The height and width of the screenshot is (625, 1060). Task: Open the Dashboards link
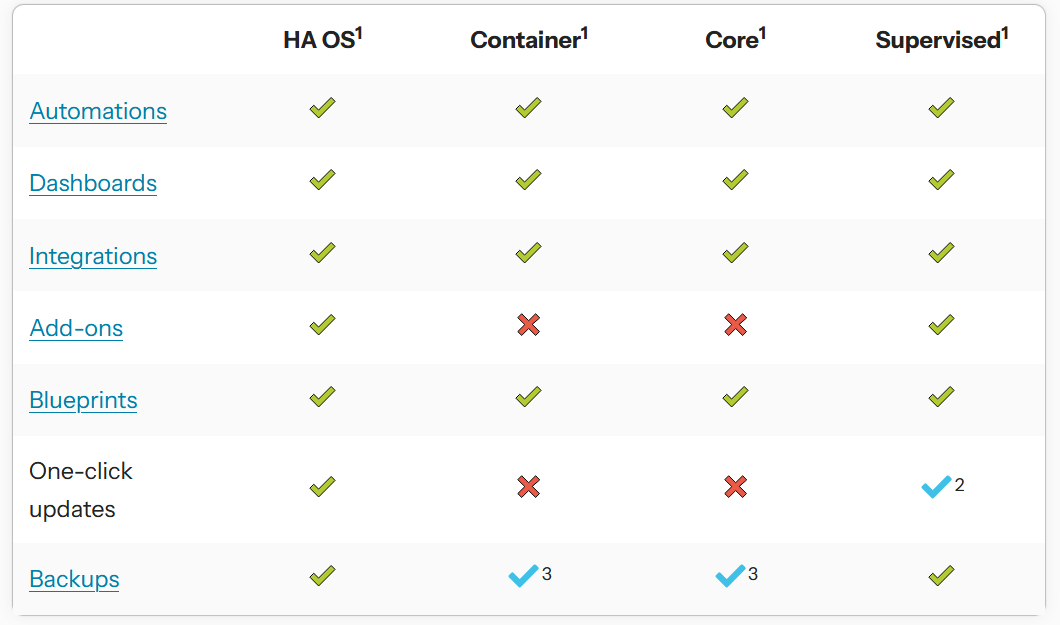(93, 183)
